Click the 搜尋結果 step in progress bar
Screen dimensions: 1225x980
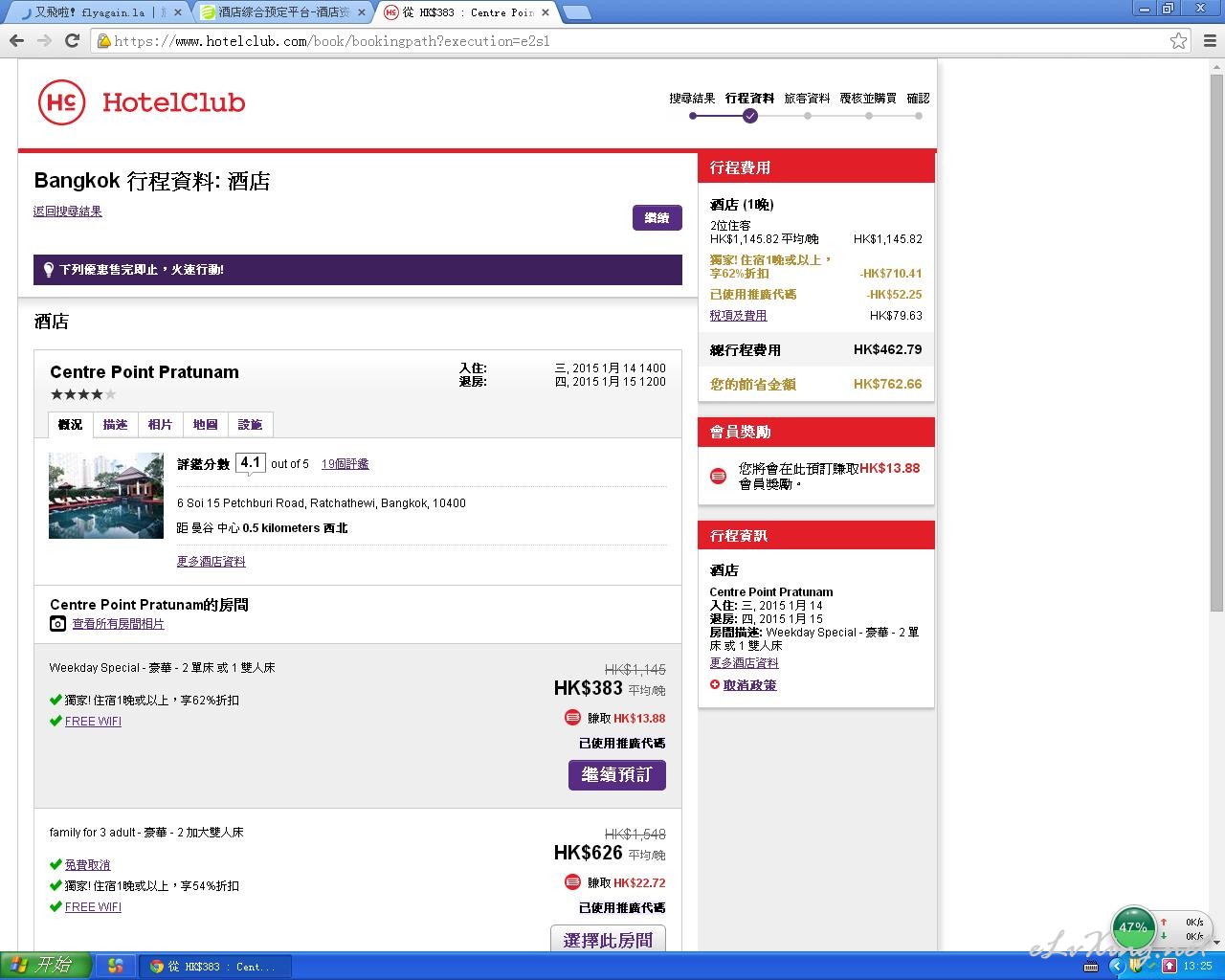click(692, 99)
